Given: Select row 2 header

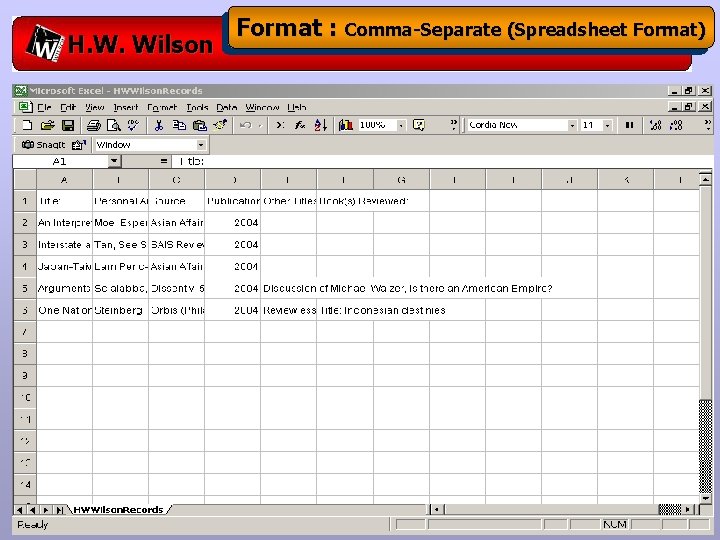Looking at the screenshot, I should tap(25, 223).
